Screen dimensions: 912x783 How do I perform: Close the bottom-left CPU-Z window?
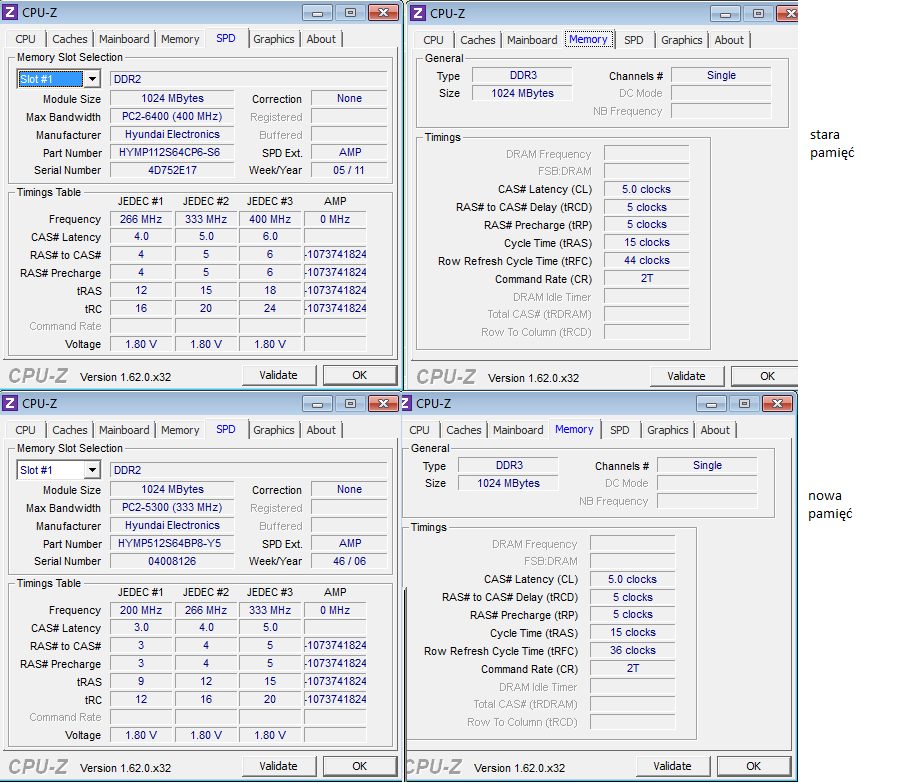pyautogui.click(x=384, y=404)
